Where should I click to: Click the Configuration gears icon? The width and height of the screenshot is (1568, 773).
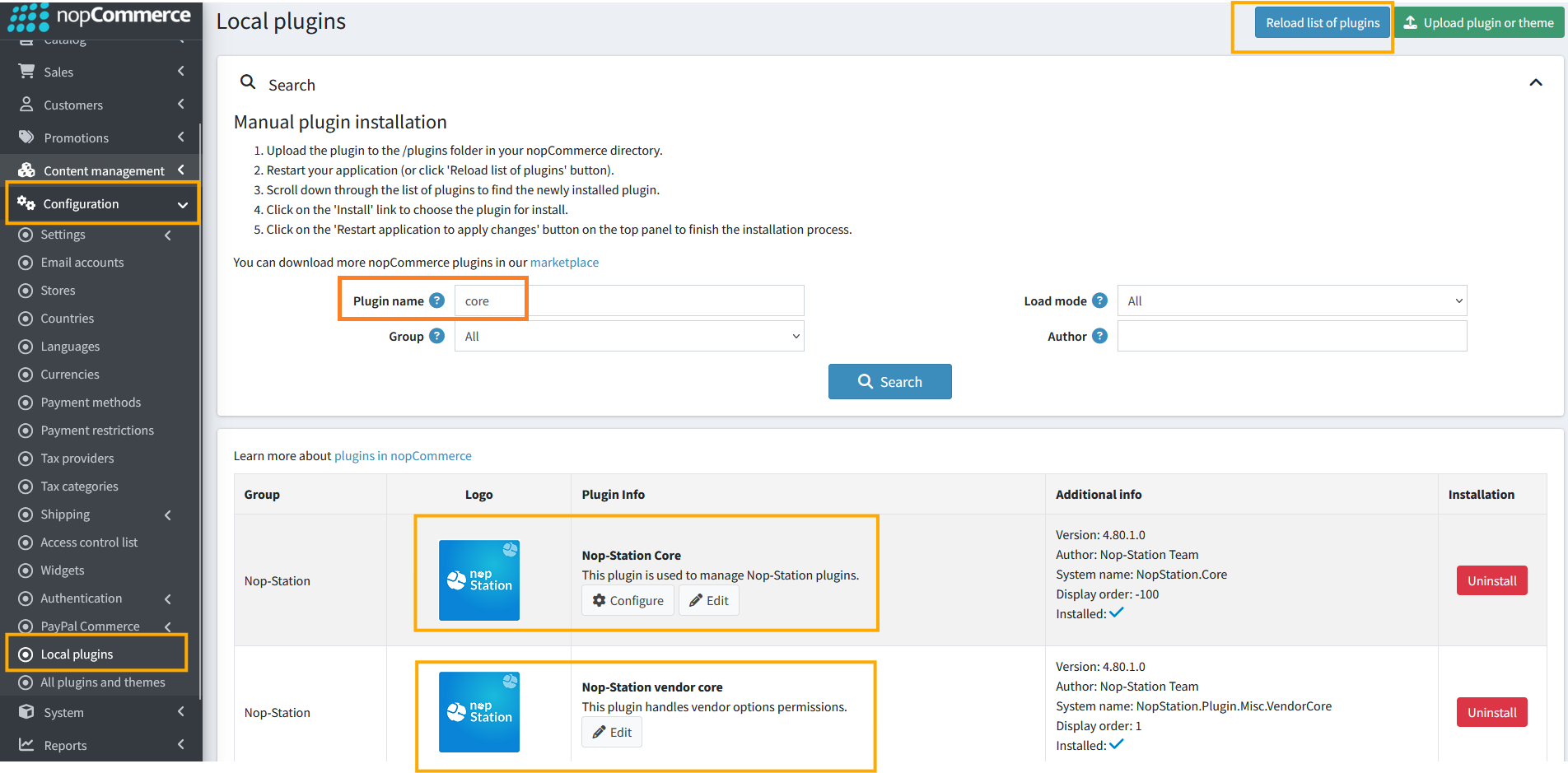[26, 203]
